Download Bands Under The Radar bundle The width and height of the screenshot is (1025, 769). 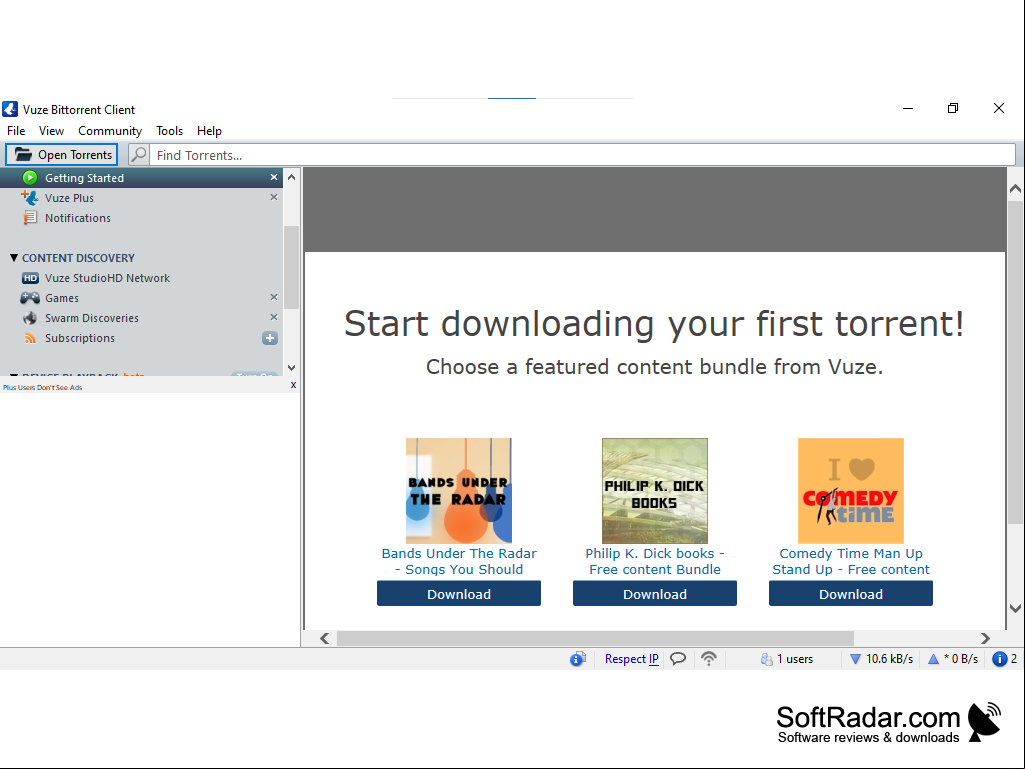[459, 594]
